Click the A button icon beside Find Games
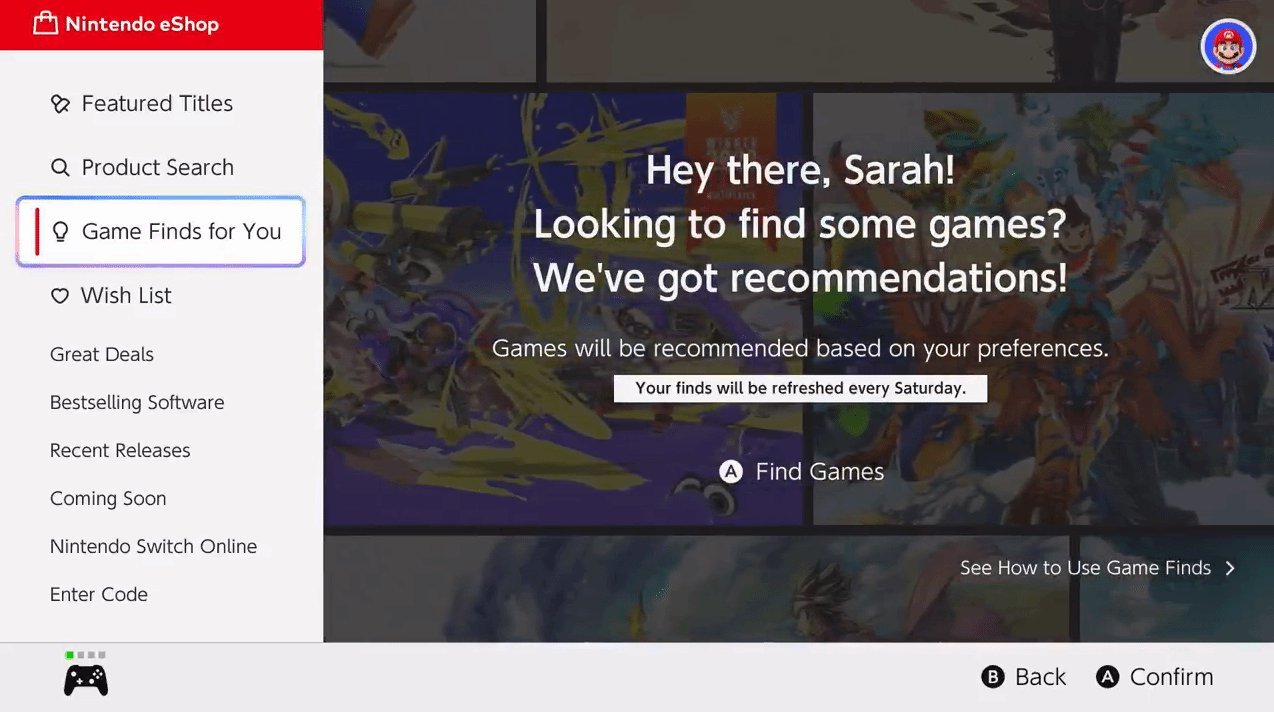1274x712 pixels. (x=731, y=472)
